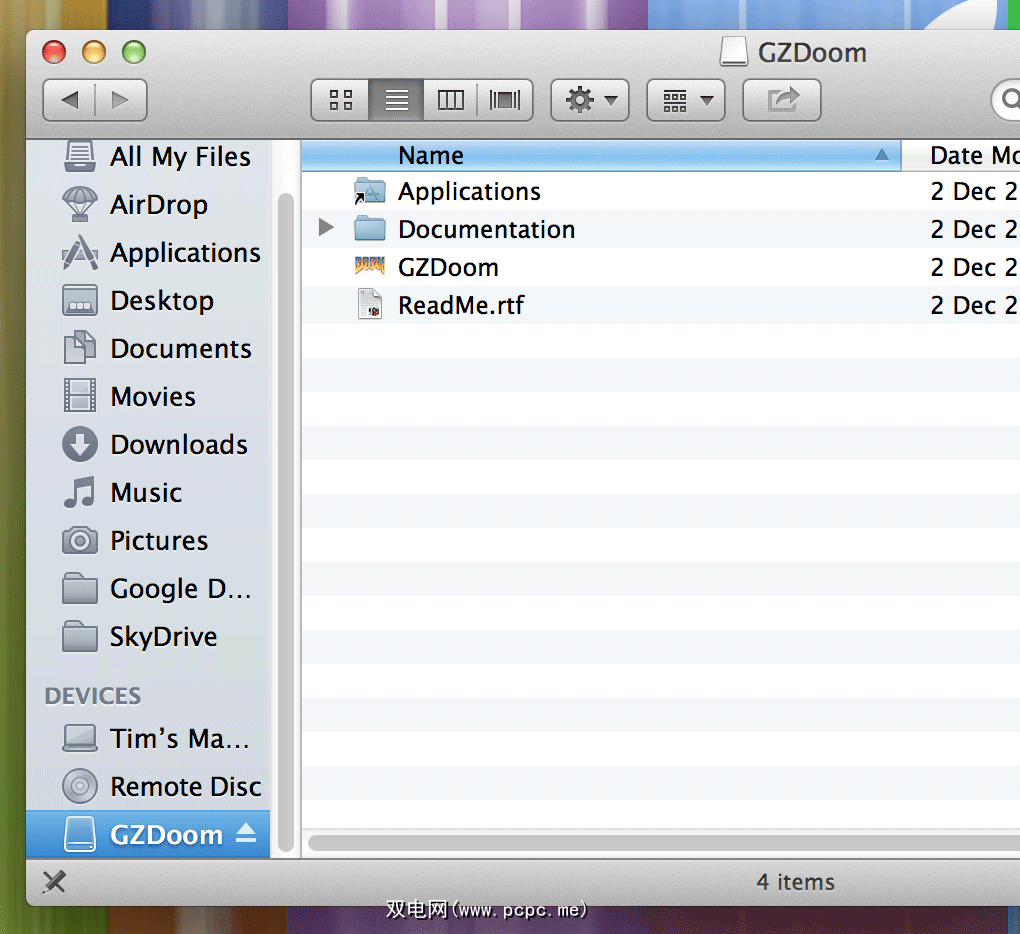The width and height of the screenshot is (1020, 934).
Task: Go back with the left arrow button
Action: click(69, 100)
